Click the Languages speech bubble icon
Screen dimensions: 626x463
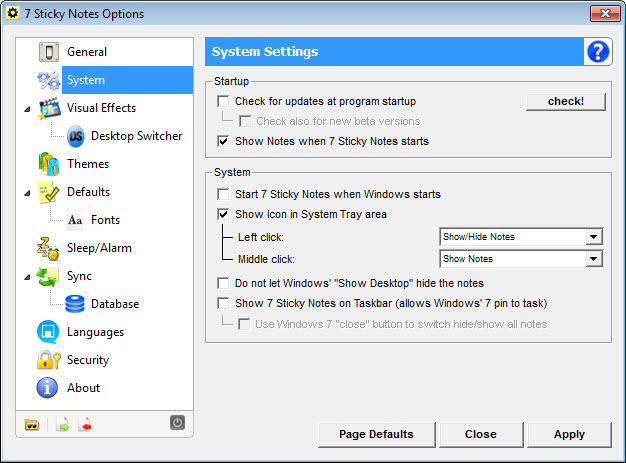[48, 332]
